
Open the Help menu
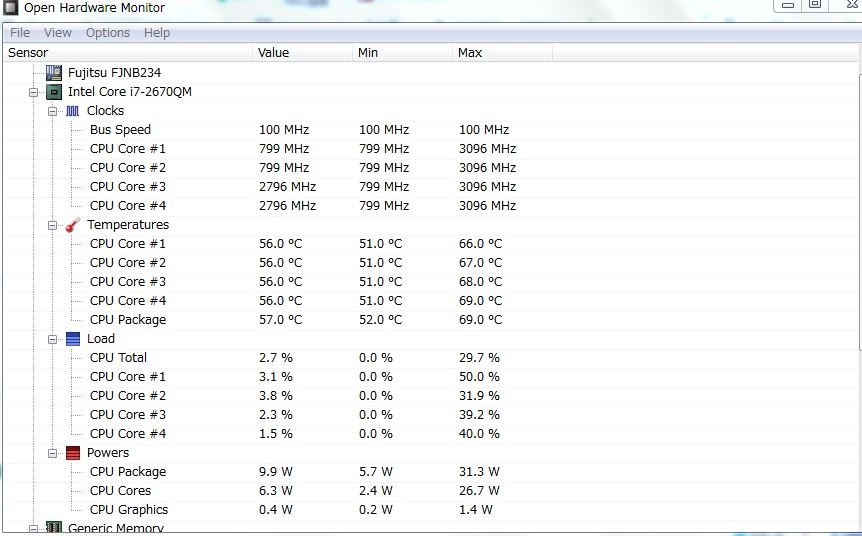tap(157, 33)
